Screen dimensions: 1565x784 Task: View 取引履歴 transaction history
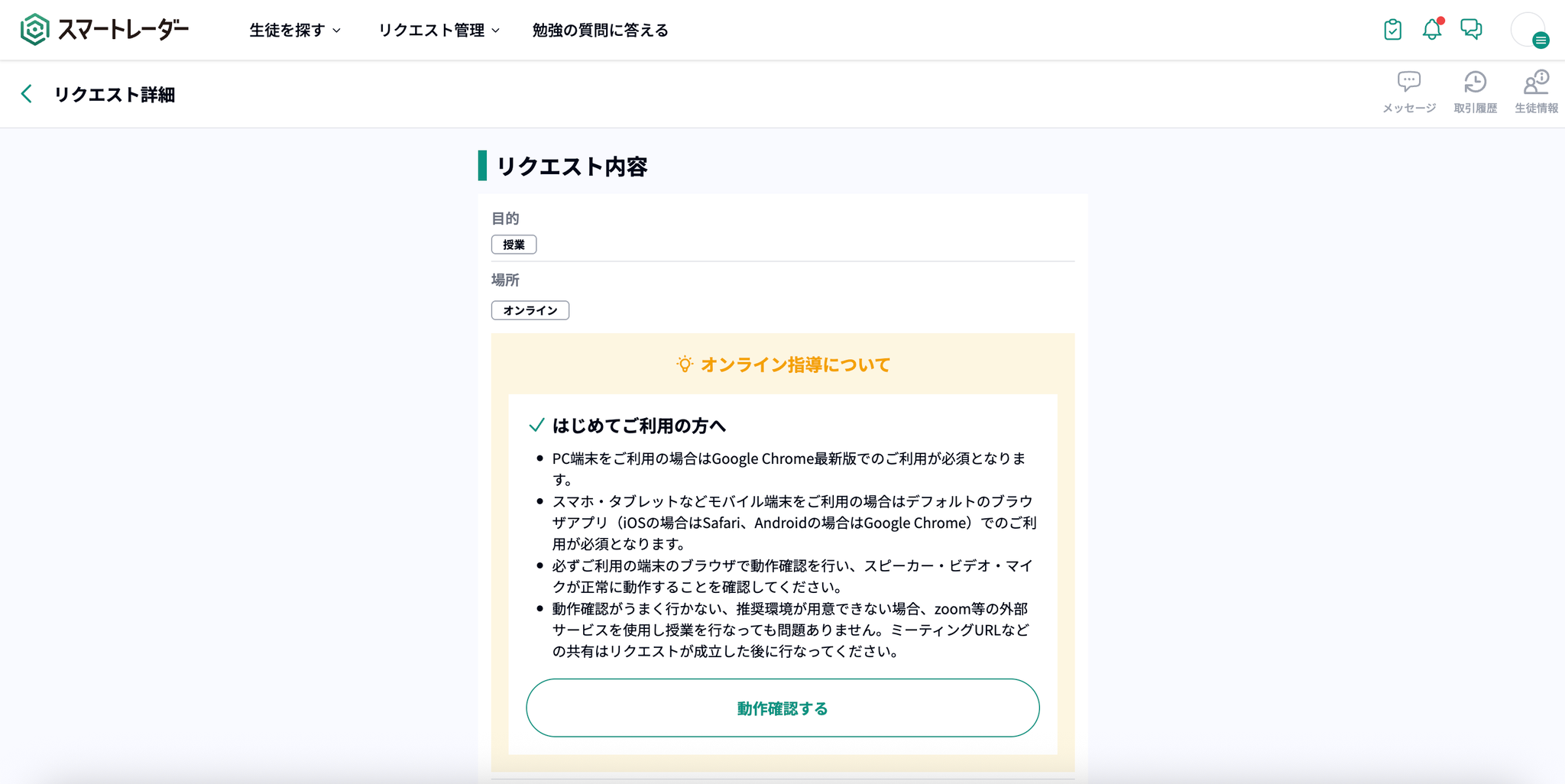tap(1475, 92)
